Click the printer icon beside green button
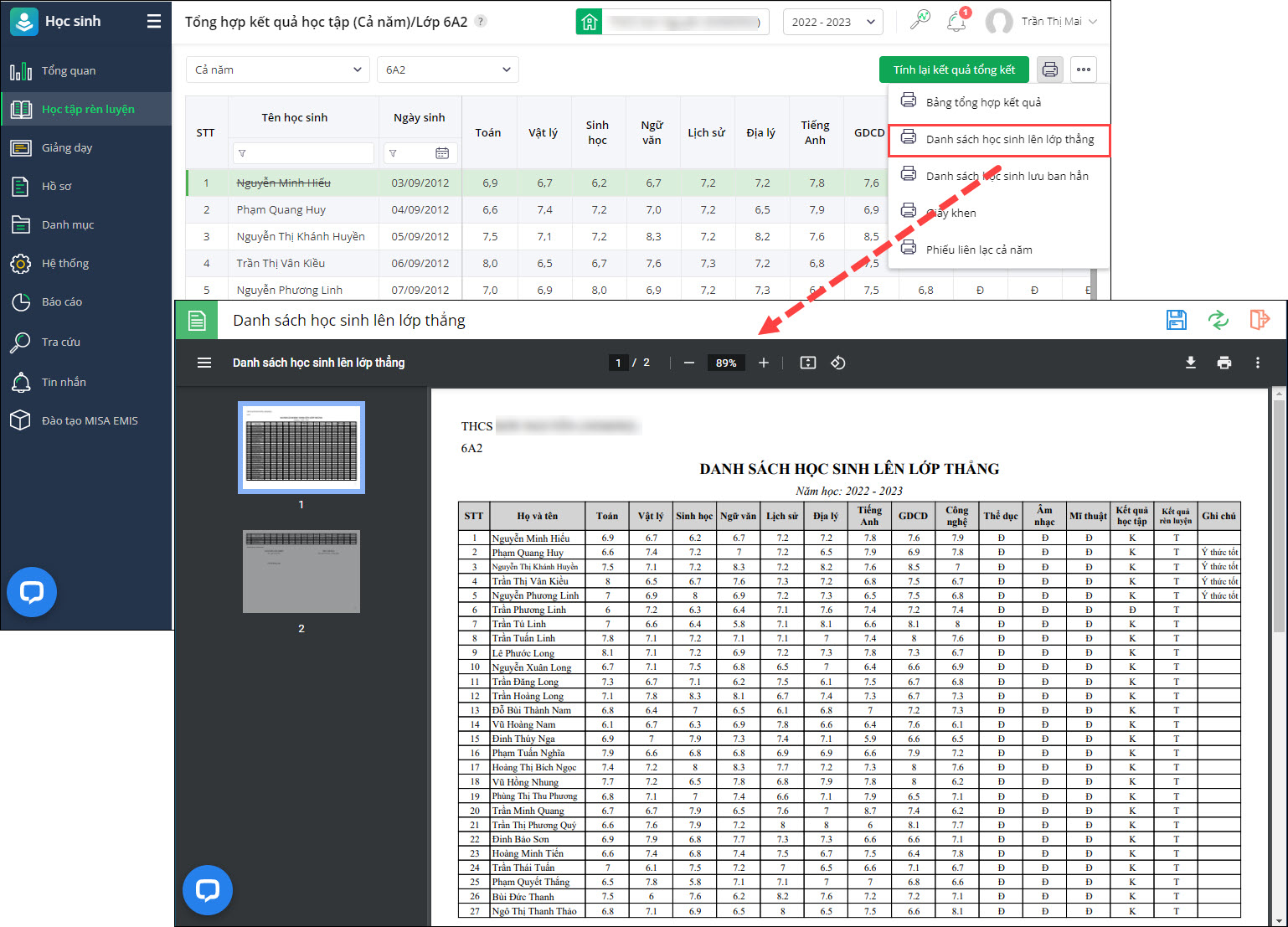This screenshot has width=1288, height=927. 1049,70
